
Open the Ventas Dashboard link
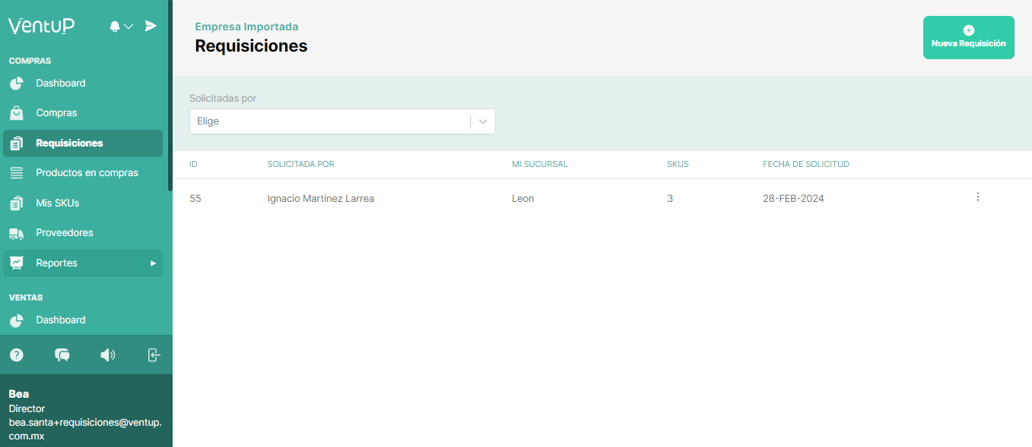pos(60,320)
